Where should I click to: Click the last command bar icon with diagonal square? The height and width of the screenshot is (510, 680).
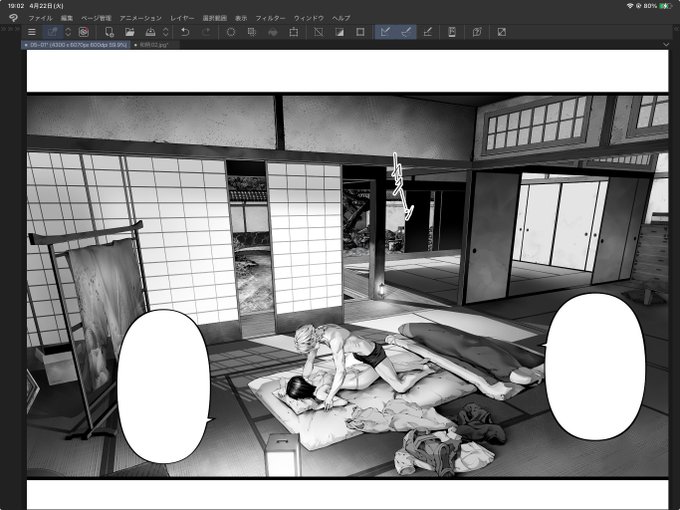pos(502,32)
